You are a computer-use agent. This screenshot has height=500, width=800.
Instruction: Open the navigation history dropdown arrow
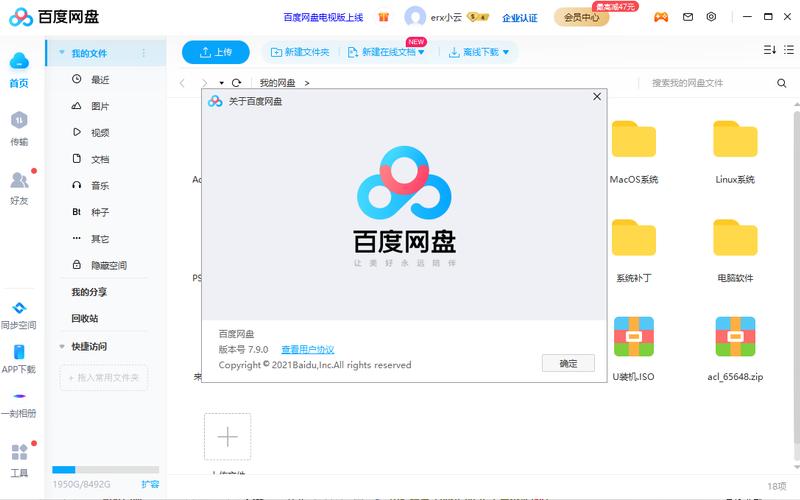click(x=221, y=83)
